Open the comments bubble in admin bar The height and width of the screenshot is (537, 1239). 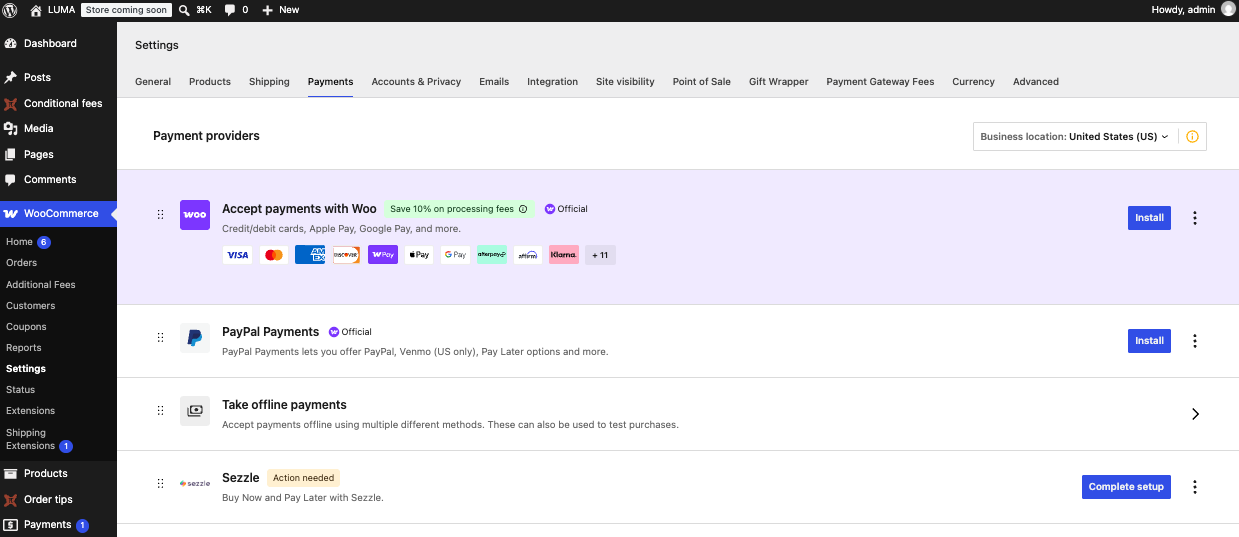click(236, 9)
